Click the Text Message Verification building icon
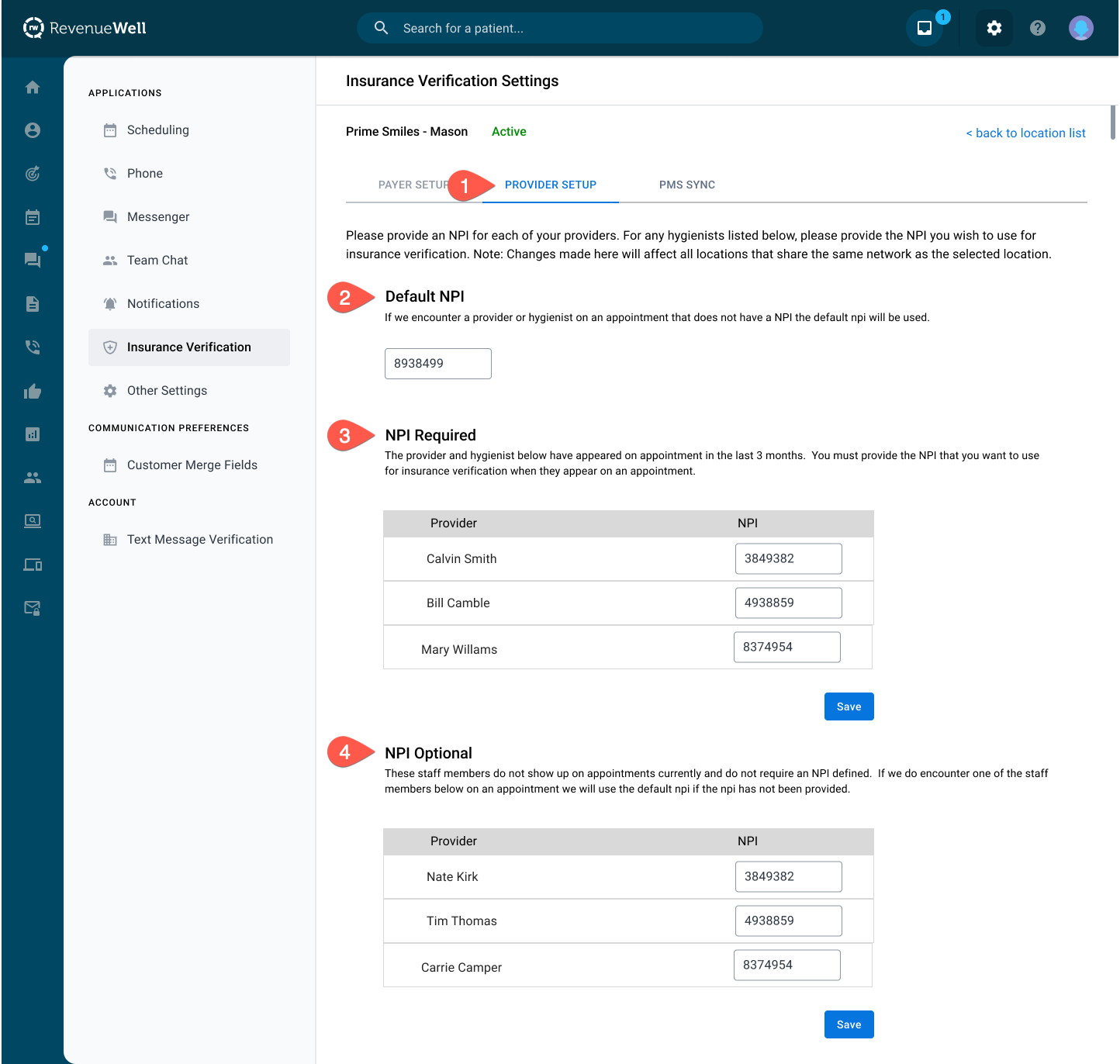1120x1064 pixels. (x=110, y=540)
